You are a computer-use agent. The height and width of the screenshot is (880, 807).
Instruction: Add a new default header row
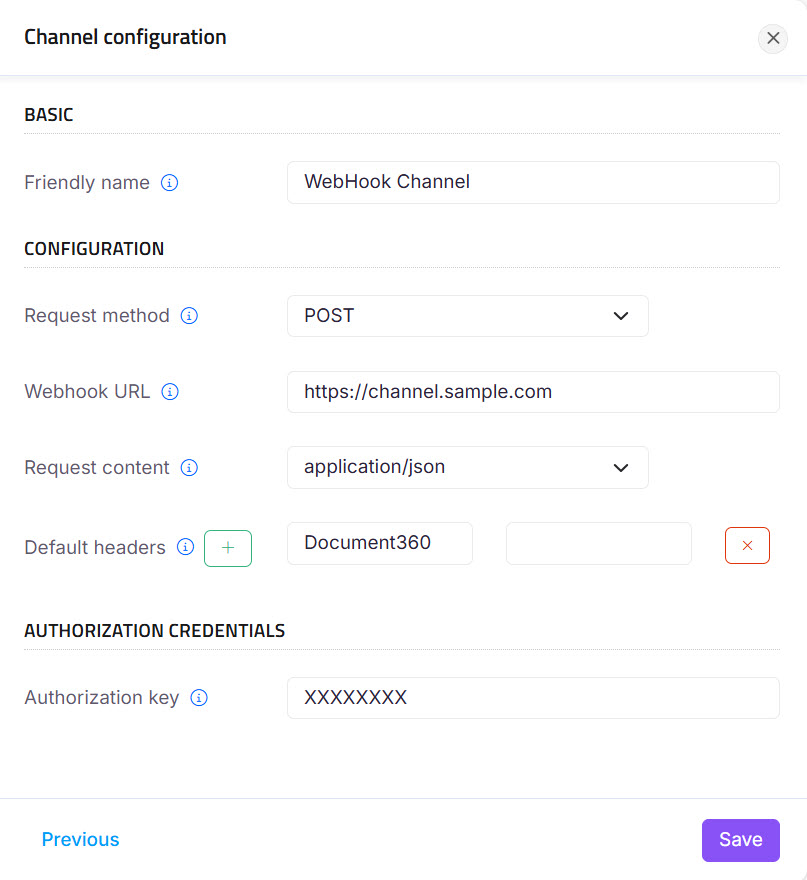click(x=228, y=548)
